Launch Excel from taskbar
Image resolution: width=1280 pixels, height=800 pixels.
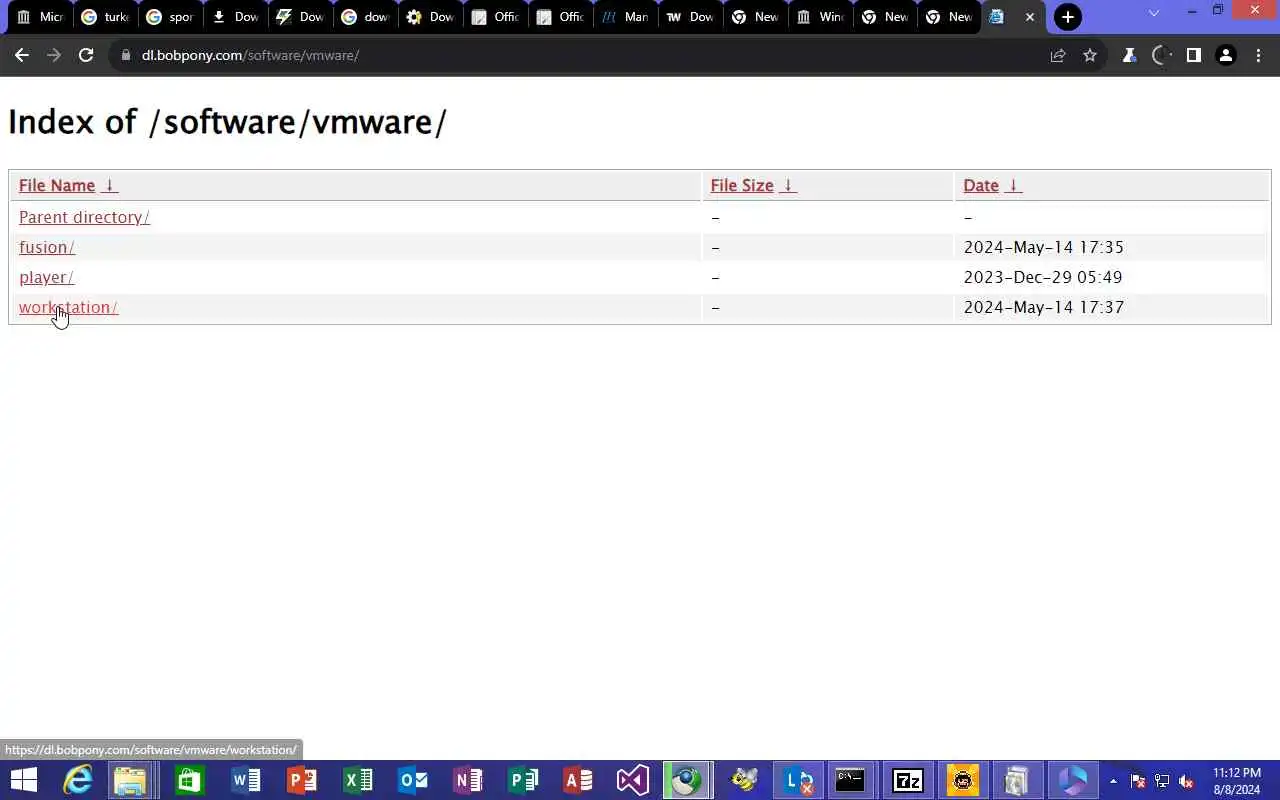pos(357,780)
